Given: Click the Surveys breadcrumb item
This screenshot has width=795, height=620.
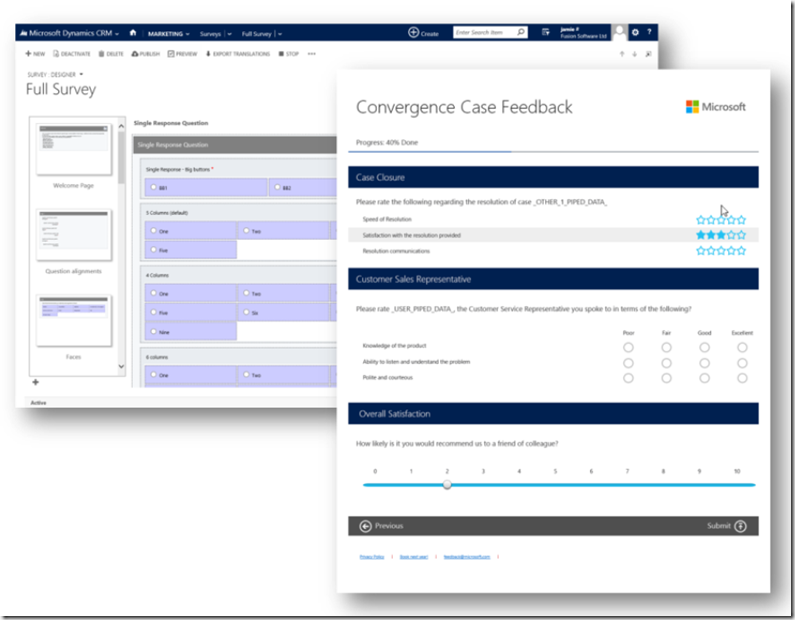Looking at the screenshot, I should (x=210, y=34).
